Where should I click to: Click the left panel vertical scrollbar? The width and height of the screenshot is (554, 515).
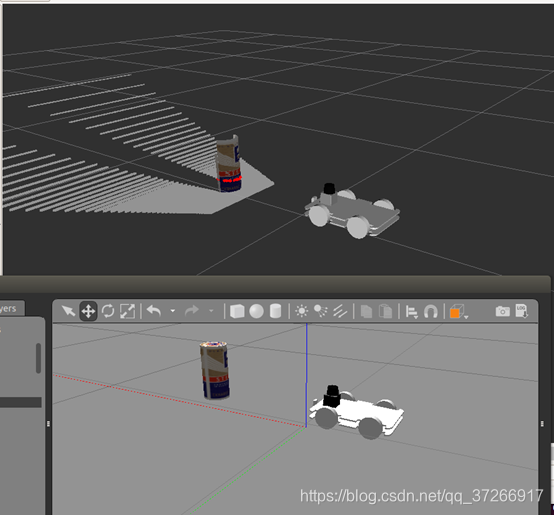(x=38, y=358)
